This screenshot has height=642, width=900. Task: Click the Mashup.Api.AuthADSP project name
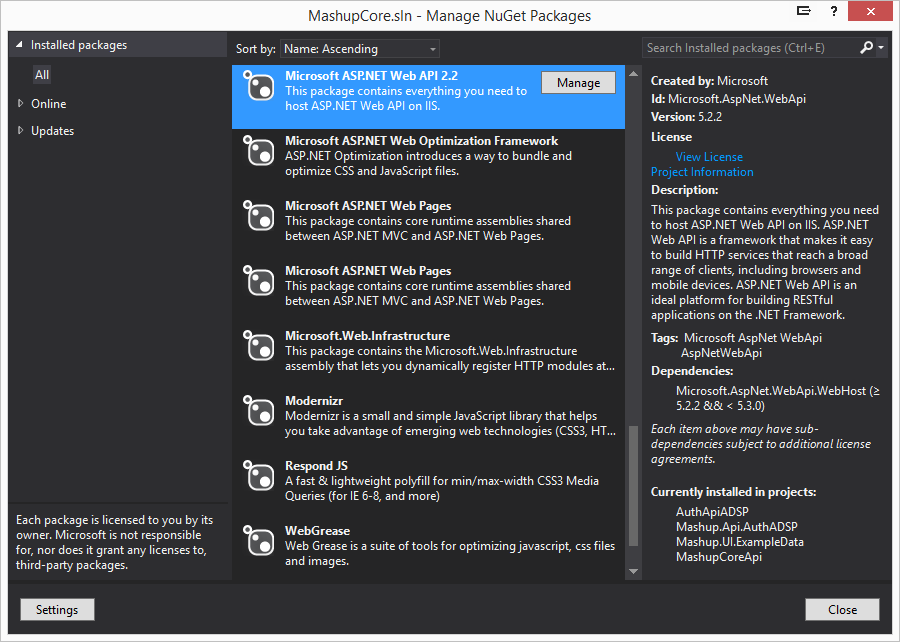click(736, 527)
